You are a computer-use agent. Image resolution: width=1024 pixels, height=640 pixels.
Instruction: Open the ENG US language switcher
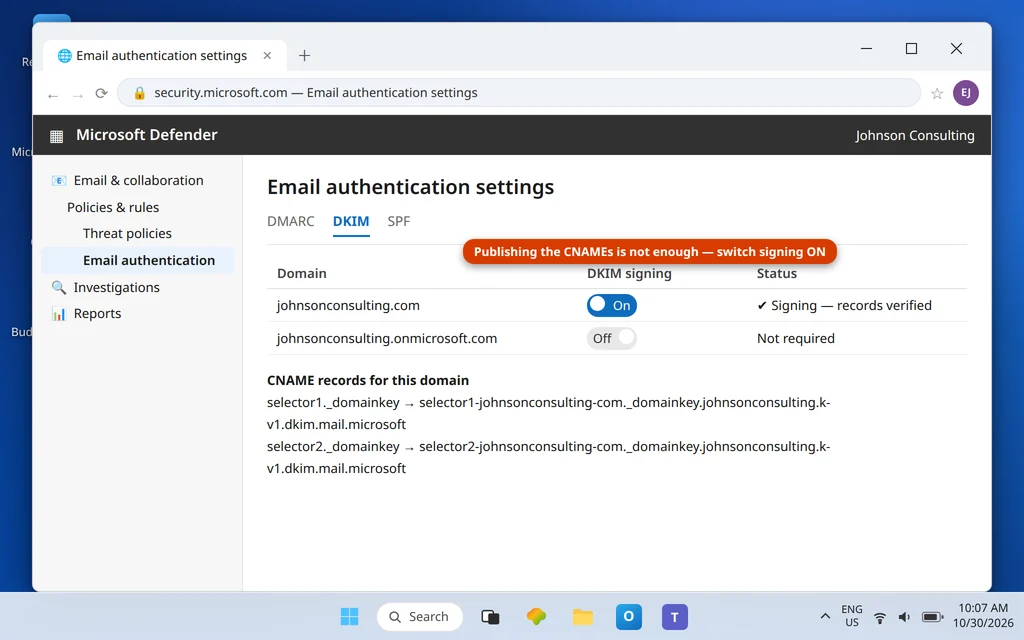coord(852,616)
